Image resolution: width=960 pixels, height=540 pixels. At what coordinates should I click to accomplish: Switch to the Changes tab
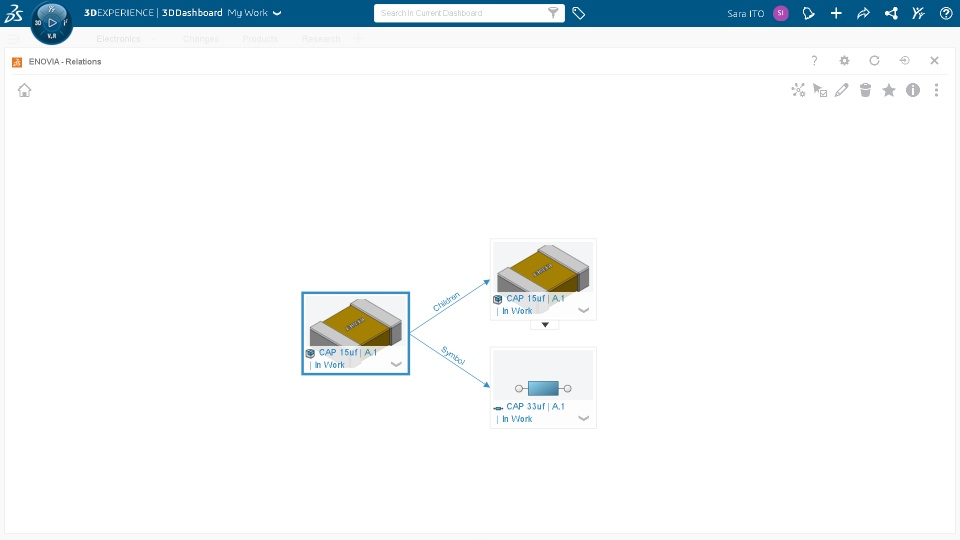click(x=201, y=39)
